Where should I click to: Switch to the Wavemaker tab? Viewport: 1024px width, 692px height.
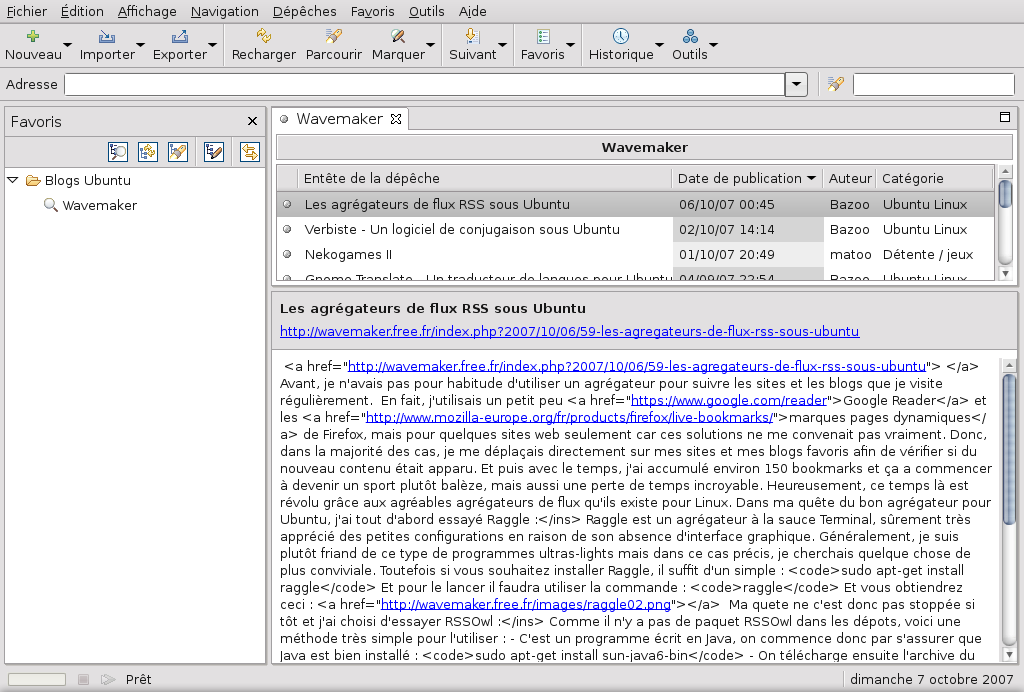click(339, 119)
